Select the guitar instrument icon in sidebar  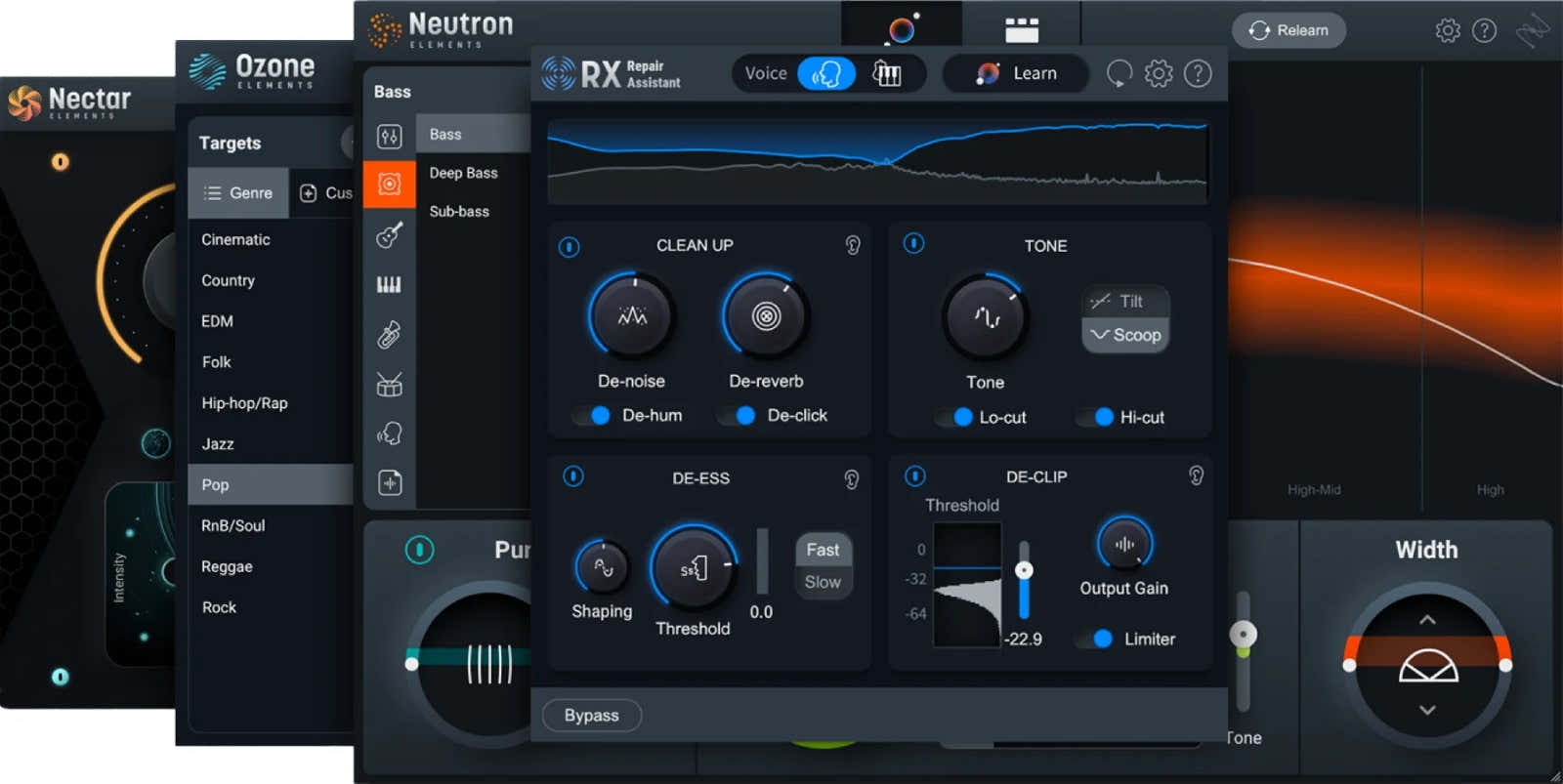390,234
